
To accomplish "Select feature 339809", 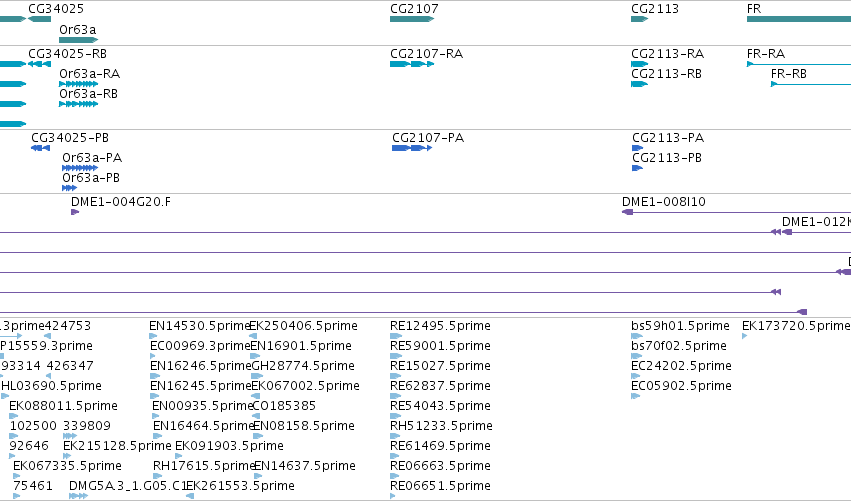I will [x=87, y=426].
